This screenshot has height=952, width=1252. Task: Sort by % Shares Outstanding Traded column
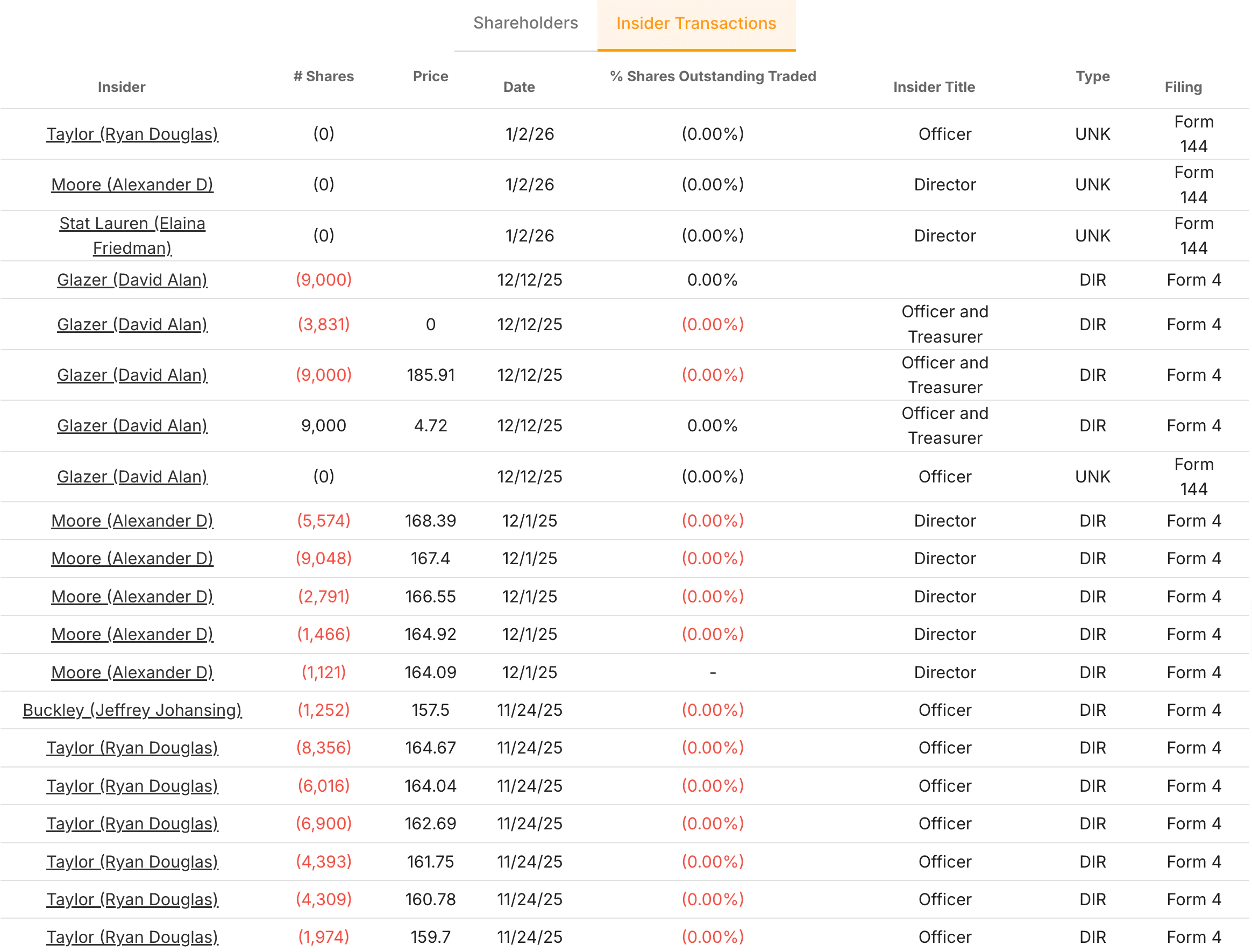click(713, 76)
